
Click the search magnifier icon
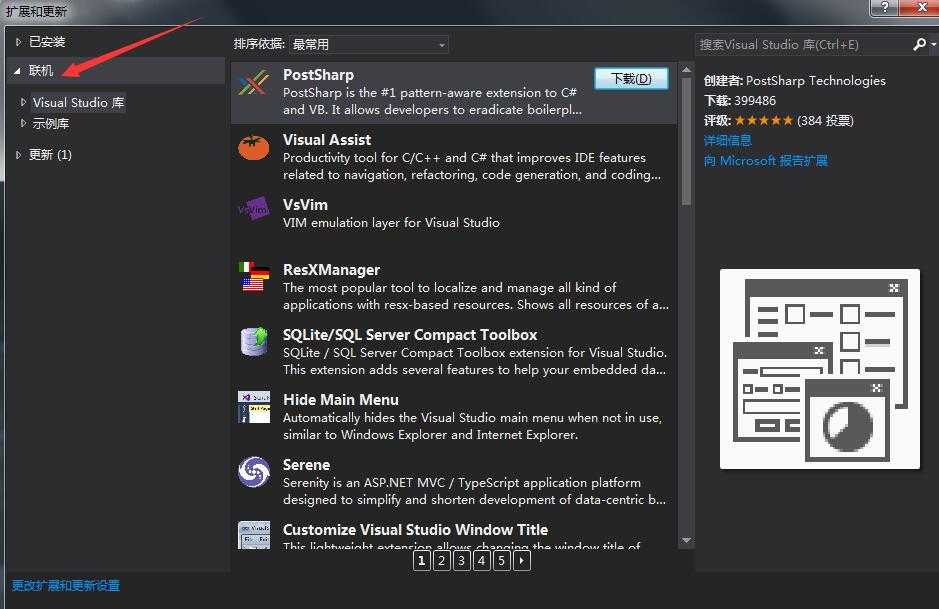pyautogui.click(x=919, y=44)
